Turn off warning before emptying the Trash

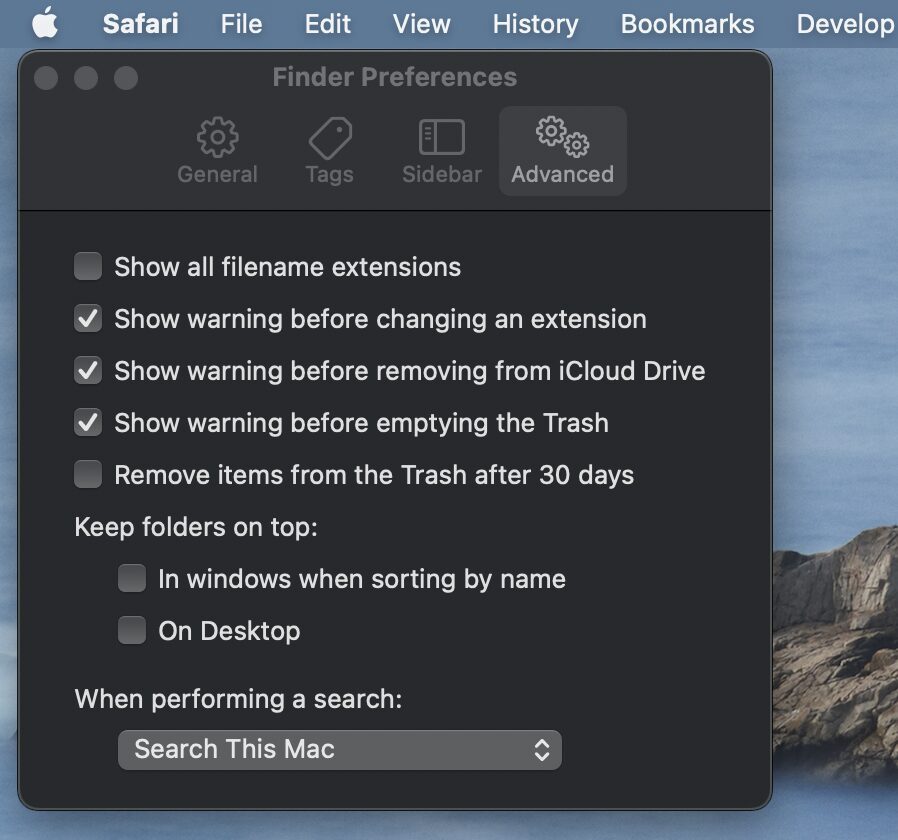[x=89, y=423]
